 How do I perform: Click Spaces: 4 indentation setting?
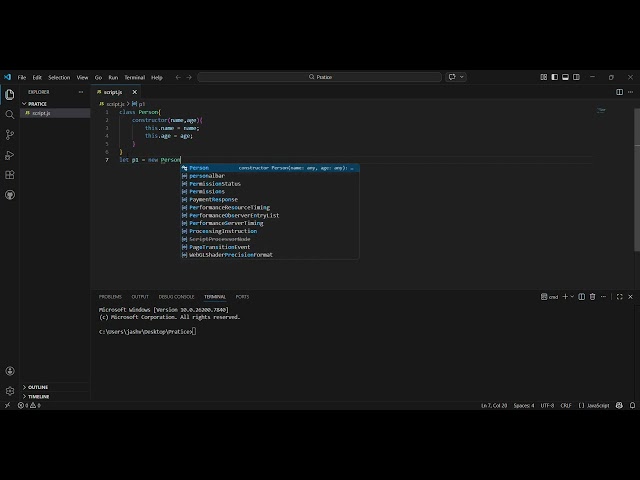(524, 405)
